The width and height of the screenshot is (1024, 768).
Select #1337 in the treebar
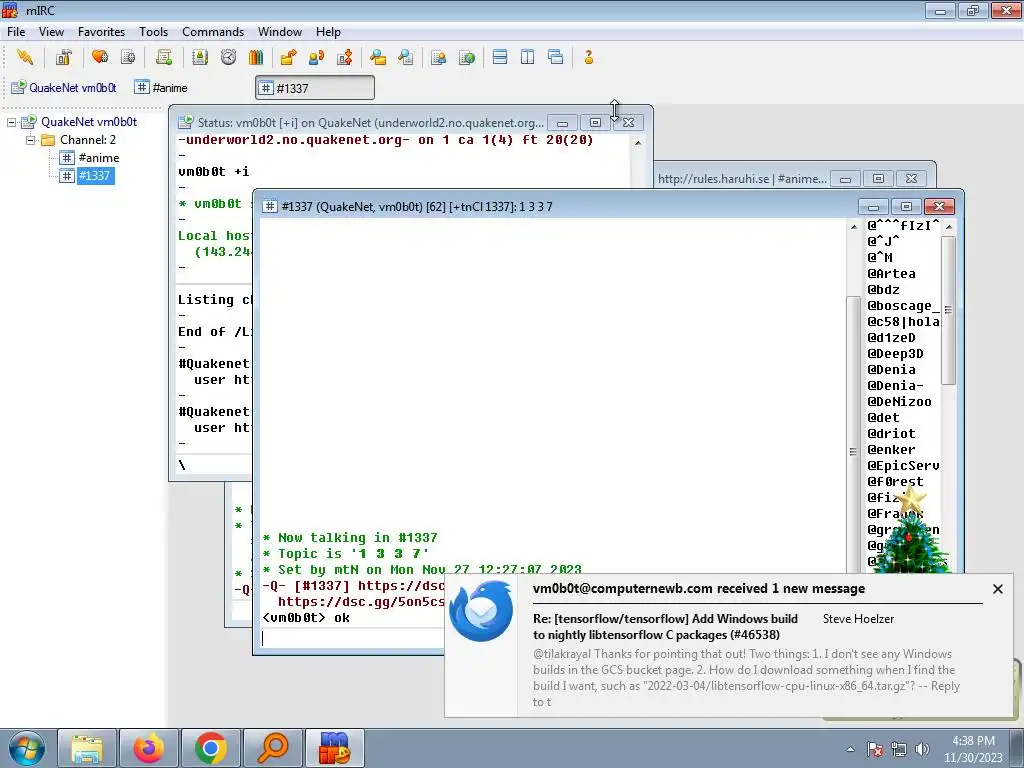tap(95, 176)
